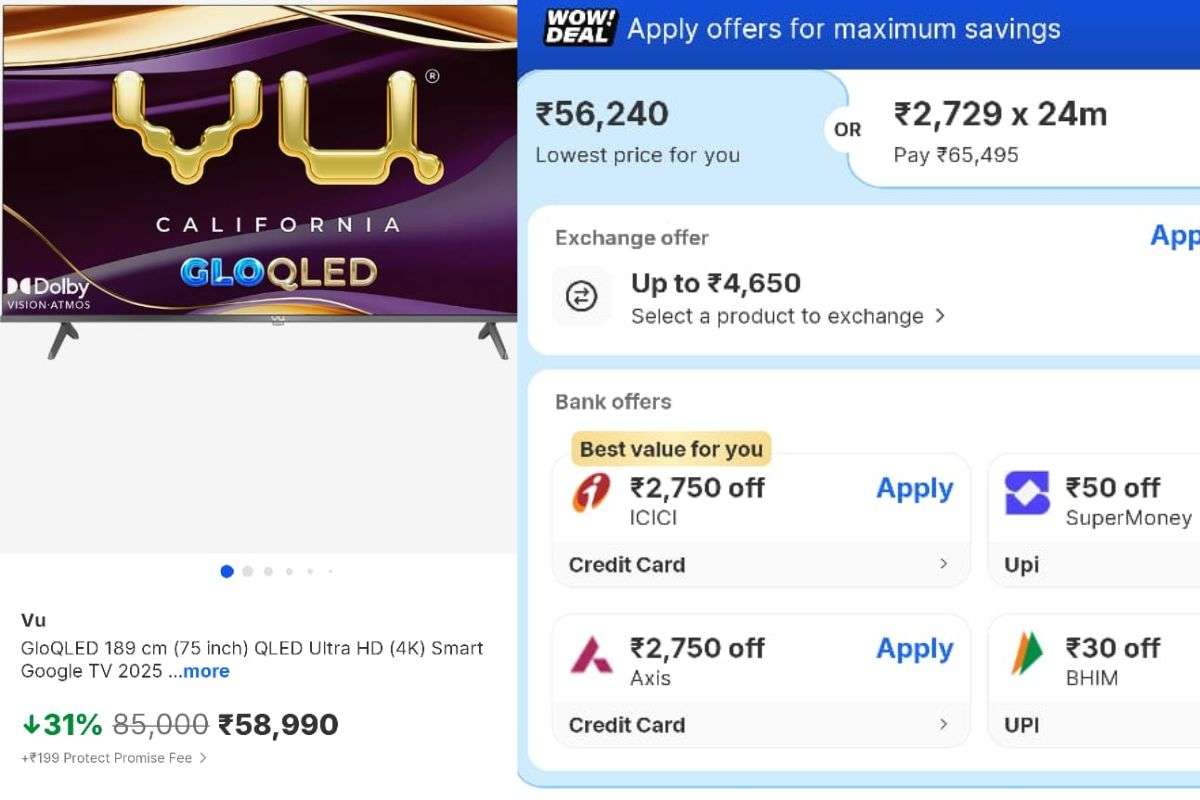This screenshot has width=1200, height=800.
Task: Expand Axis Credit Card offer details chevron
Action: (x=943, y=725)
